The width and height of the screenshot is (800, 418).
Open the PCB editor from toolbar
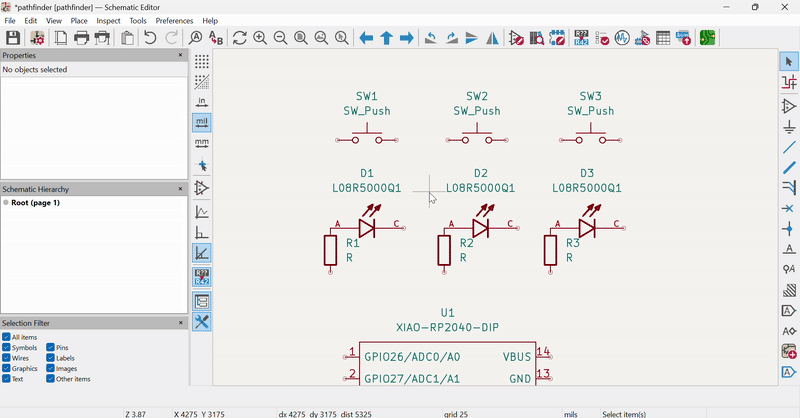(x=708, y=38)
